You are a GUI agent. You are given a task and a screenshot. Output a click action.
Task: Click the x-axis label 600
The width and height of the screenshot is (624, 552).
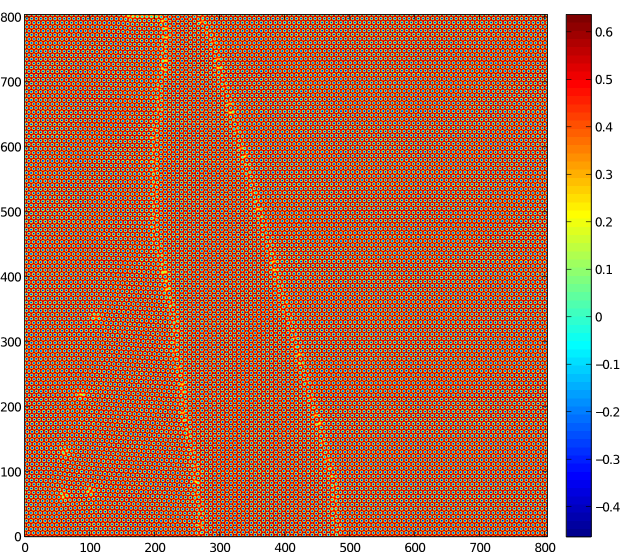[x=415, y=547]
